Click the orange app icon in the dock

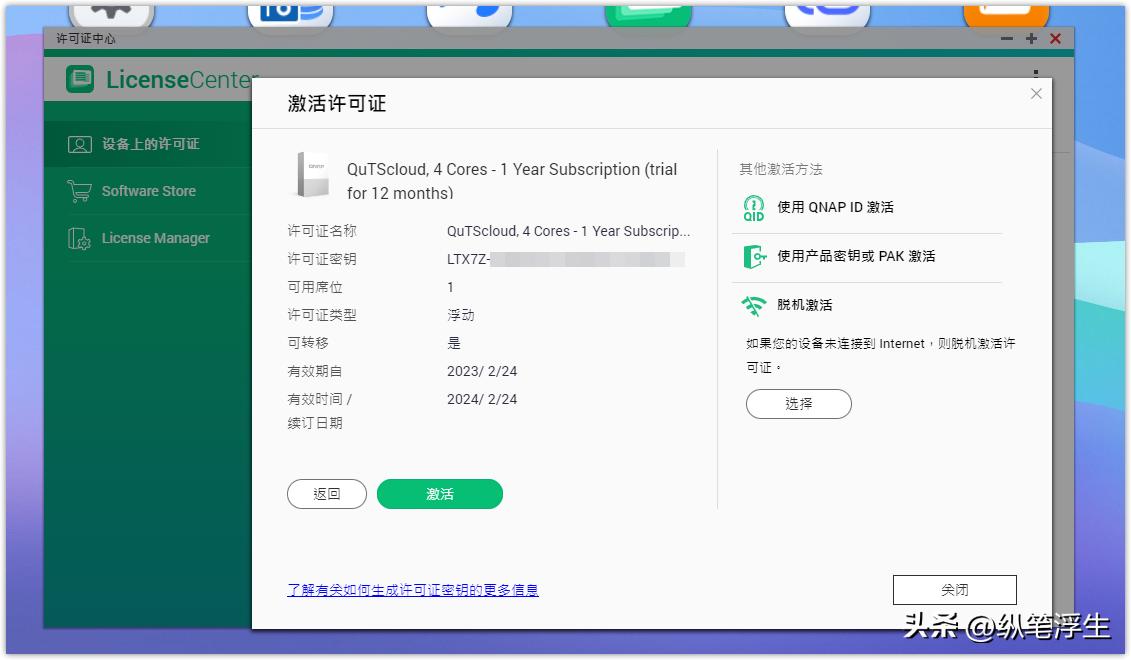(x=1008, y=12)
